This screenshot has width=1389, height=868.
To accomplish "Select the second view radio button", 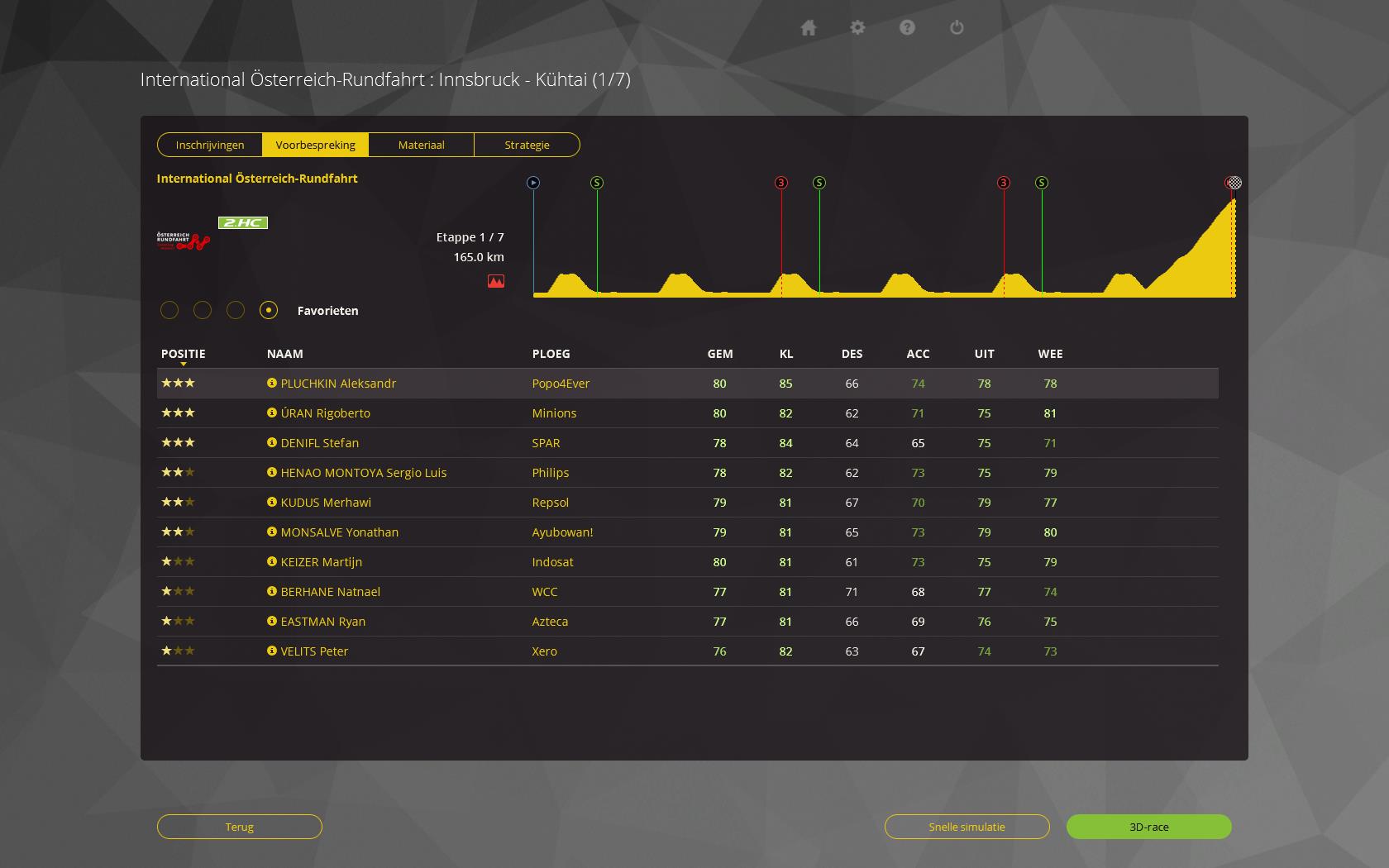I will tap(203, 310).
